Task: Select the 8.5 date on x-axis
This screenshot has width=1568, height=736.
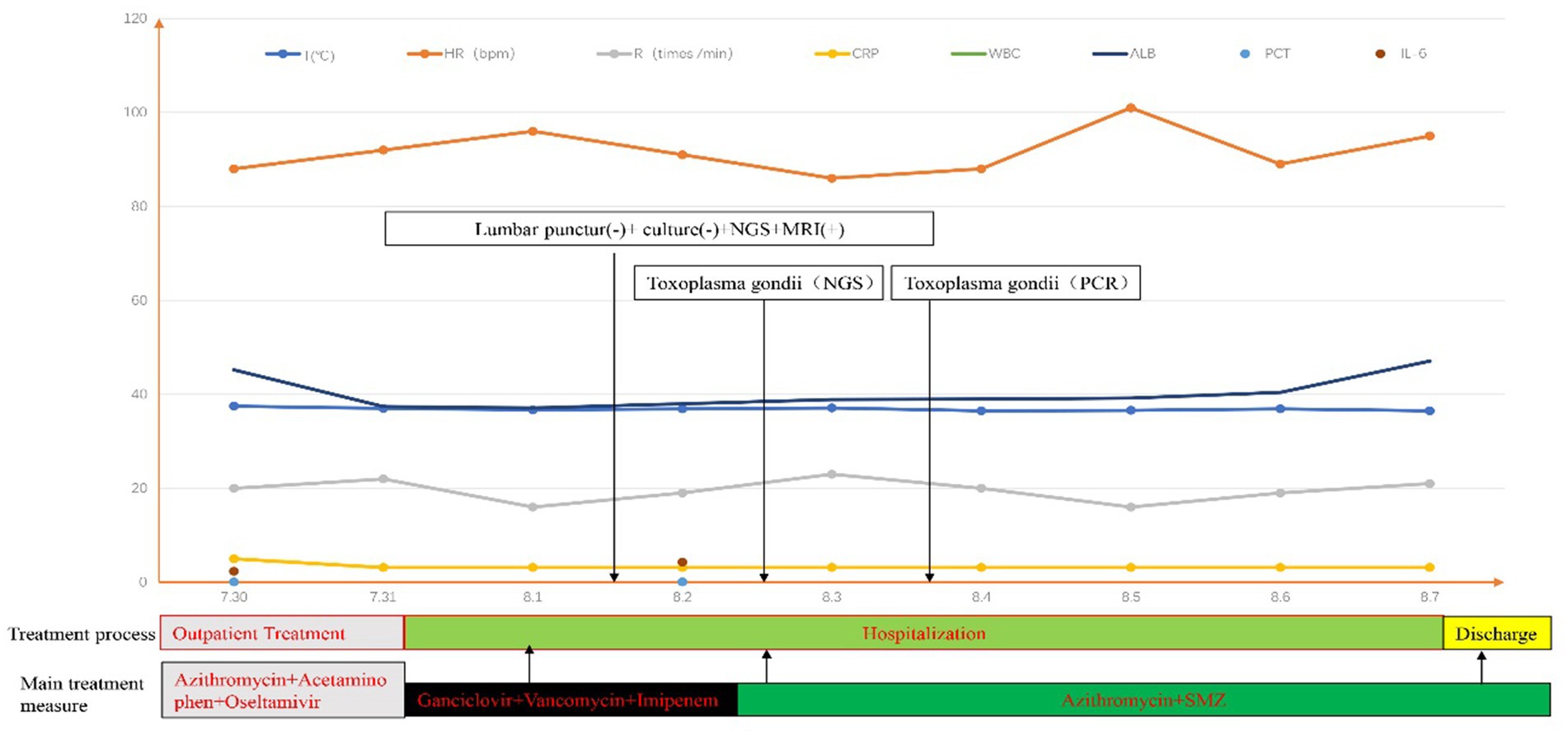Action: [1131, 597]
